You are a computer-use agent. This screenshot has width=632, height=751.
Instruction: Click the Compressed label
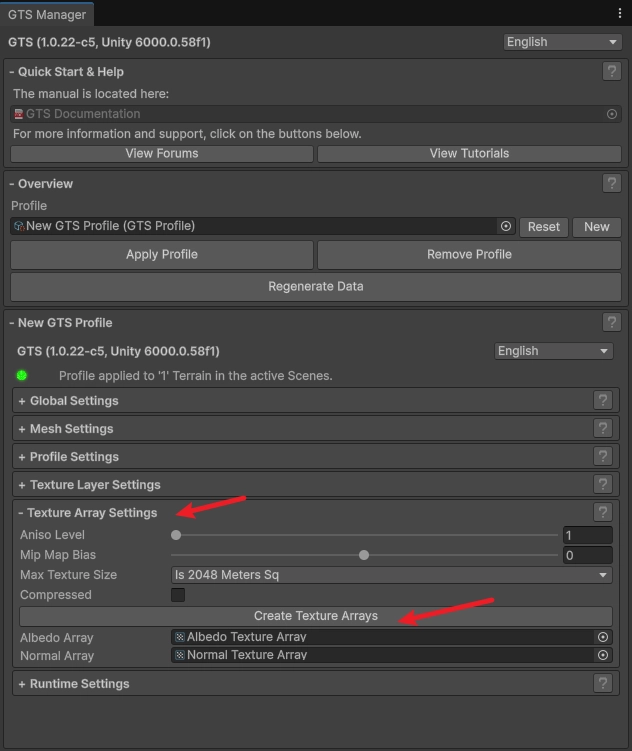point(56,595)
